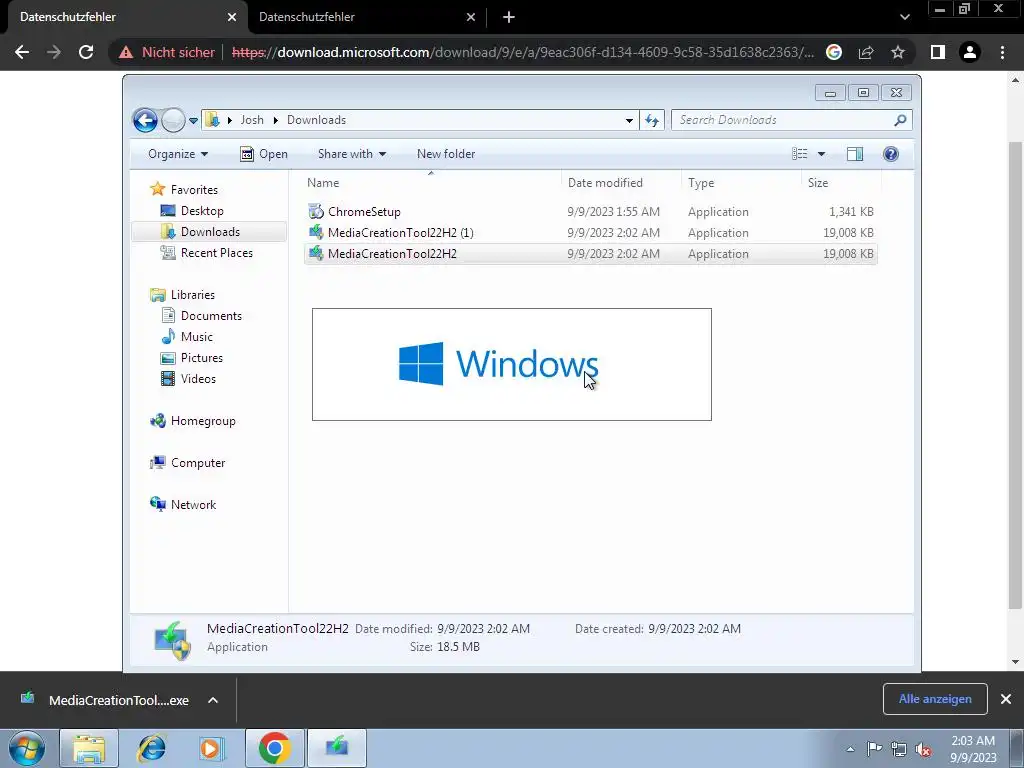The image size is (1024, 768).
Task: Change the view with the views icon
Action: (x=799, y=154)
